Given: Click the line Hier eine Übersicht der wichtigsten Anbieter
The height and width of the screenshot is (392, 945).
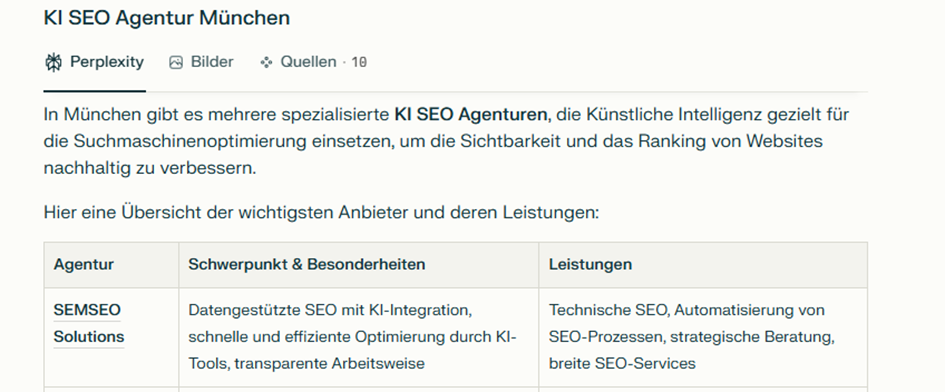Looking at the screenshot, I should coord(321,213).
